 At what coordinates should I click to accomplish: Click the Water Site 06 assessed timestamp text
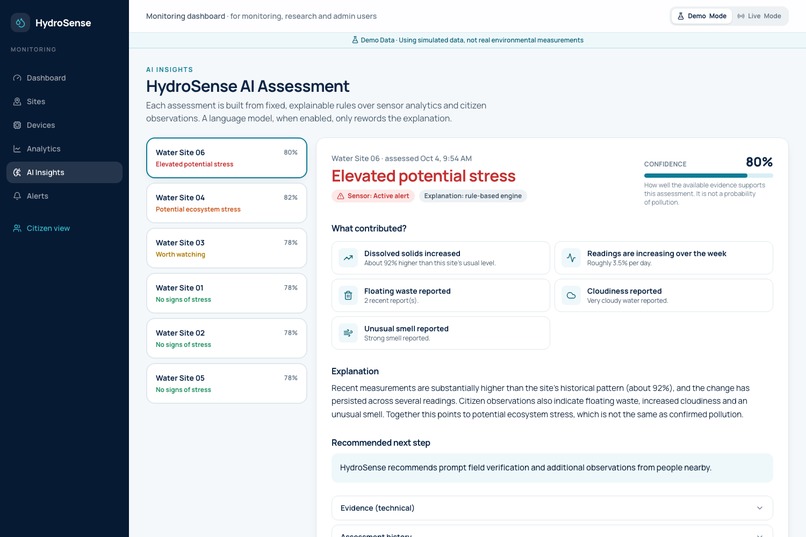(x=401, y=159)
